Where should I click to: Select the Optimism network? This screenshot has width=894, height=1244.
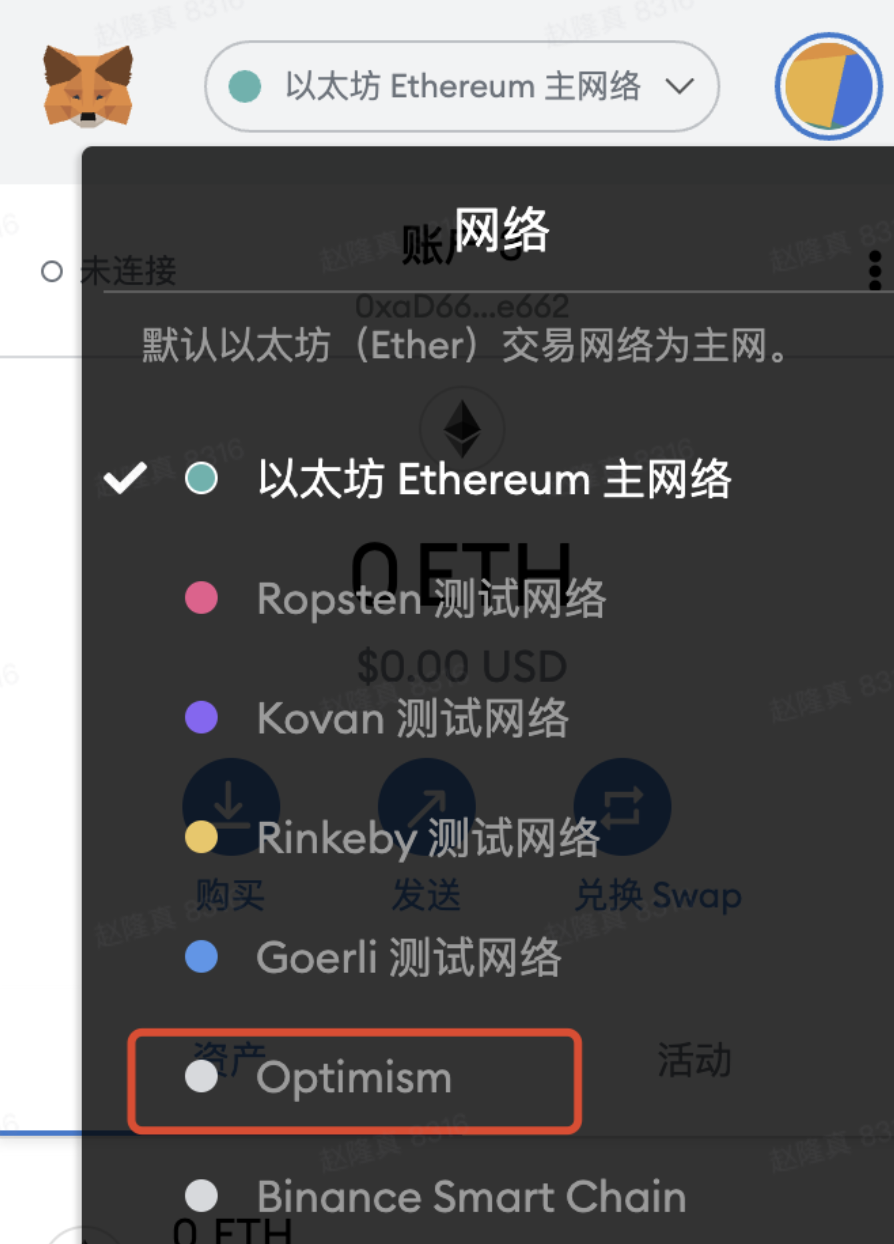click(354, 1078)
